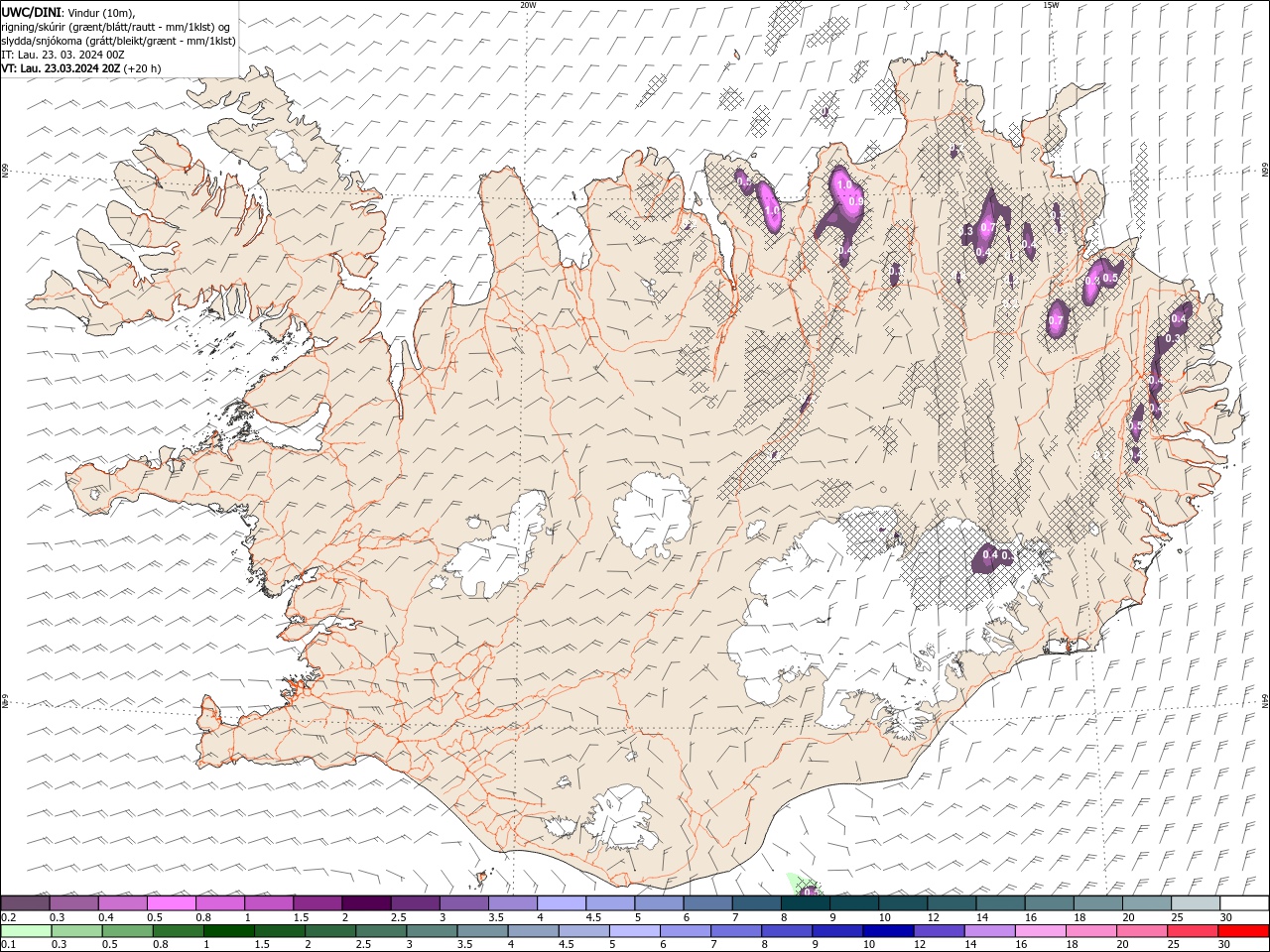The image size is (1270, 952).
Task: Select the "slydda/snjókoma" snow description line
Action: [119, 41]
